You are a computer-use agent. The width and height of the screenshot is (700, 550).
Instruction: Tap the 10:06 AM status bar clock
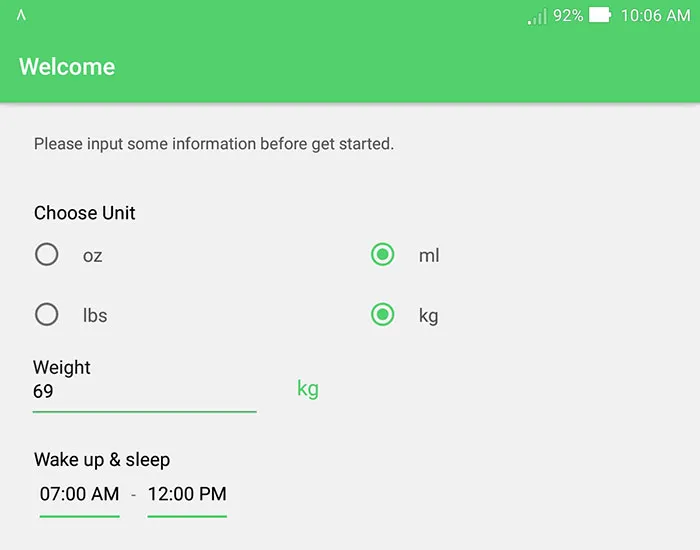655,16
